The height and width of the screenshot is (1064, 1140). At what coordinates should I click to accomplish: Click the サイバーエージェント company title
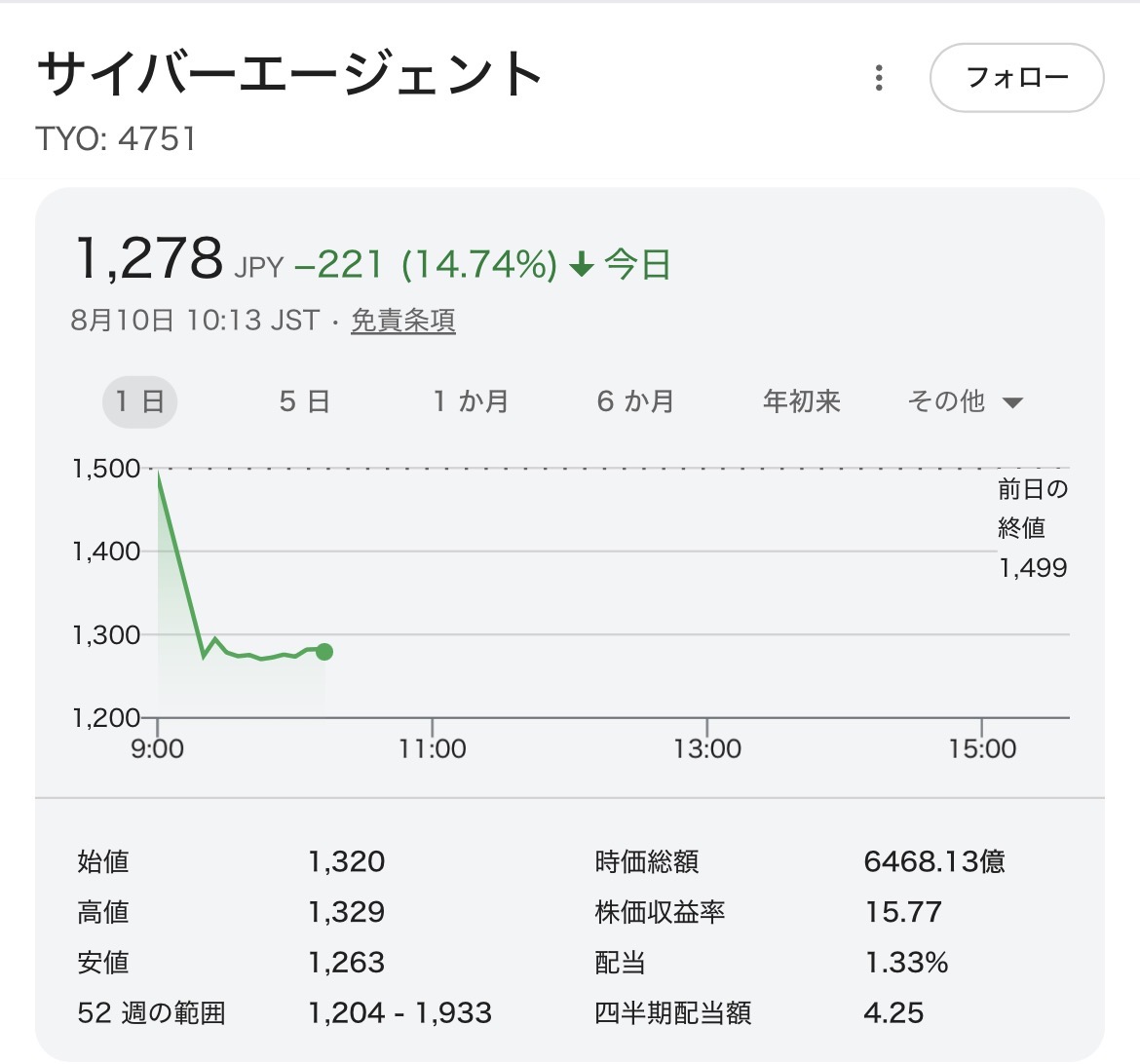click(290, 73)
